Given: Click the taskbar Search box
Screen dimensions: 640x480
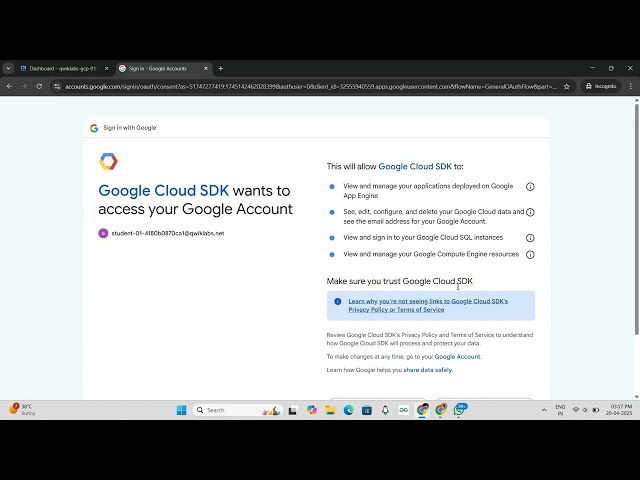Looking at the screenshot, I should (238, 410).
